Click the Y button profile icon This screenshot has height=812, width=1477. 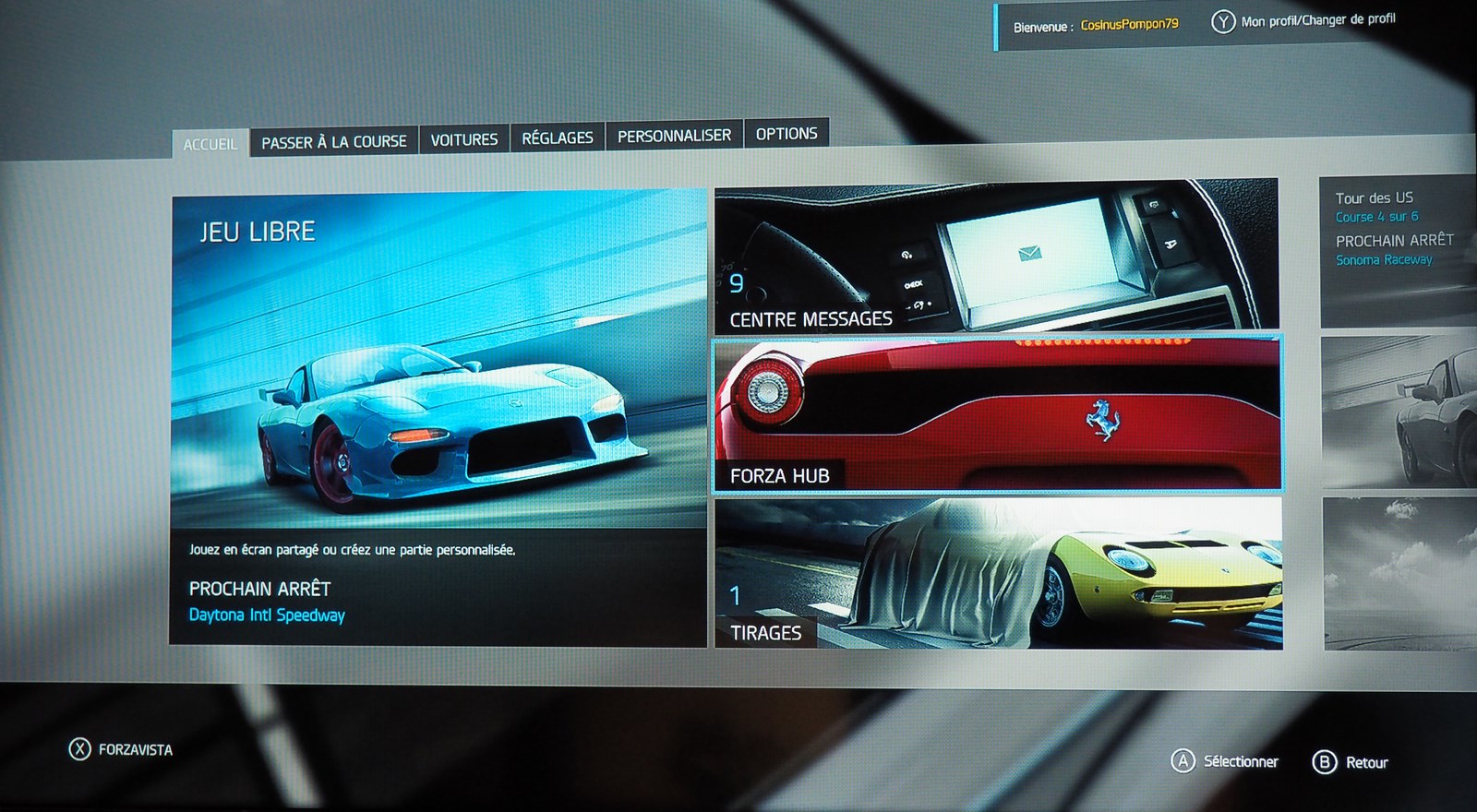(1223, 22)
